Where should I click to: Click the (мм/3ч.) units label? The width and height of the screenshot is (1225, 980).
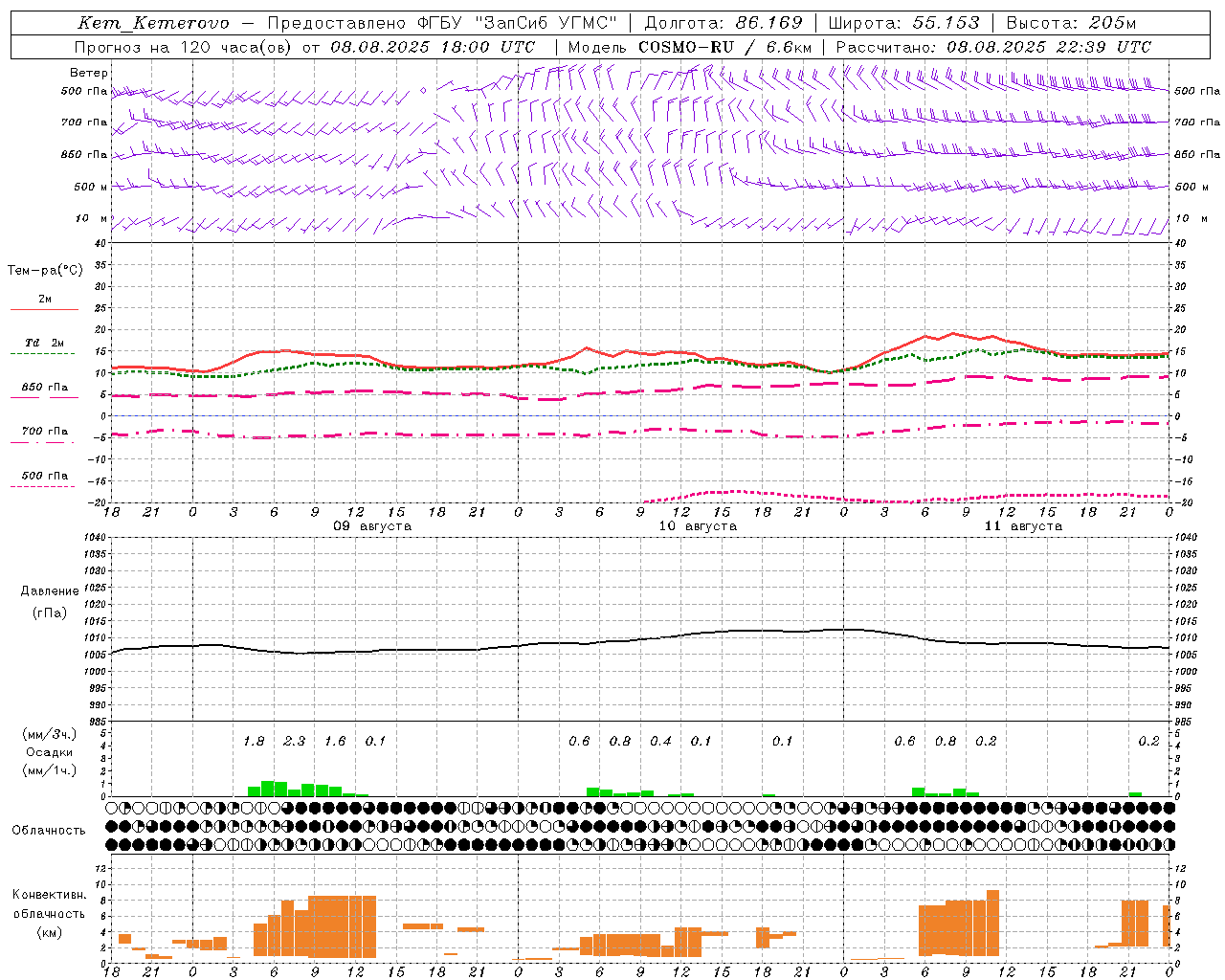coord(50,734)
